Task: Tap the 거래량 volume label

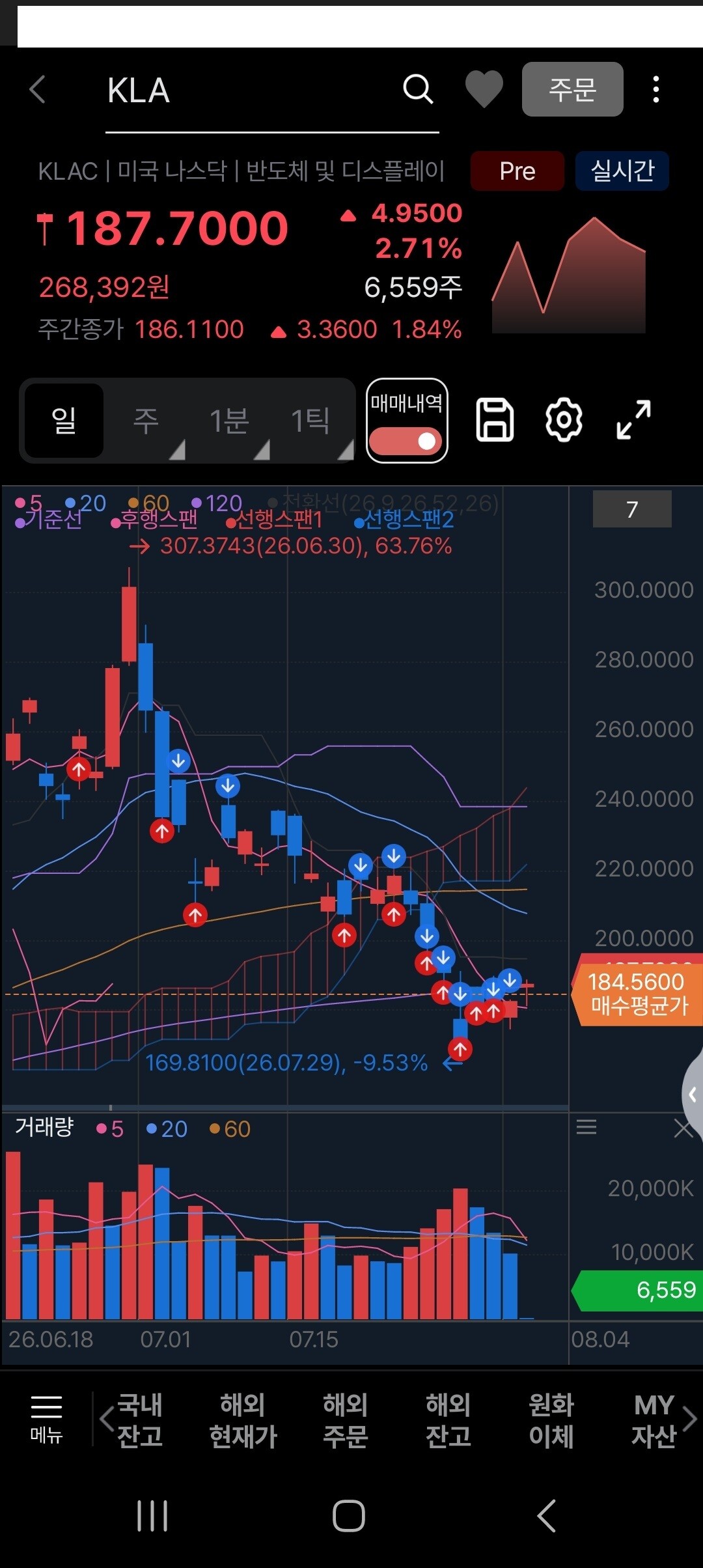Action: (x=44, y=1127)
